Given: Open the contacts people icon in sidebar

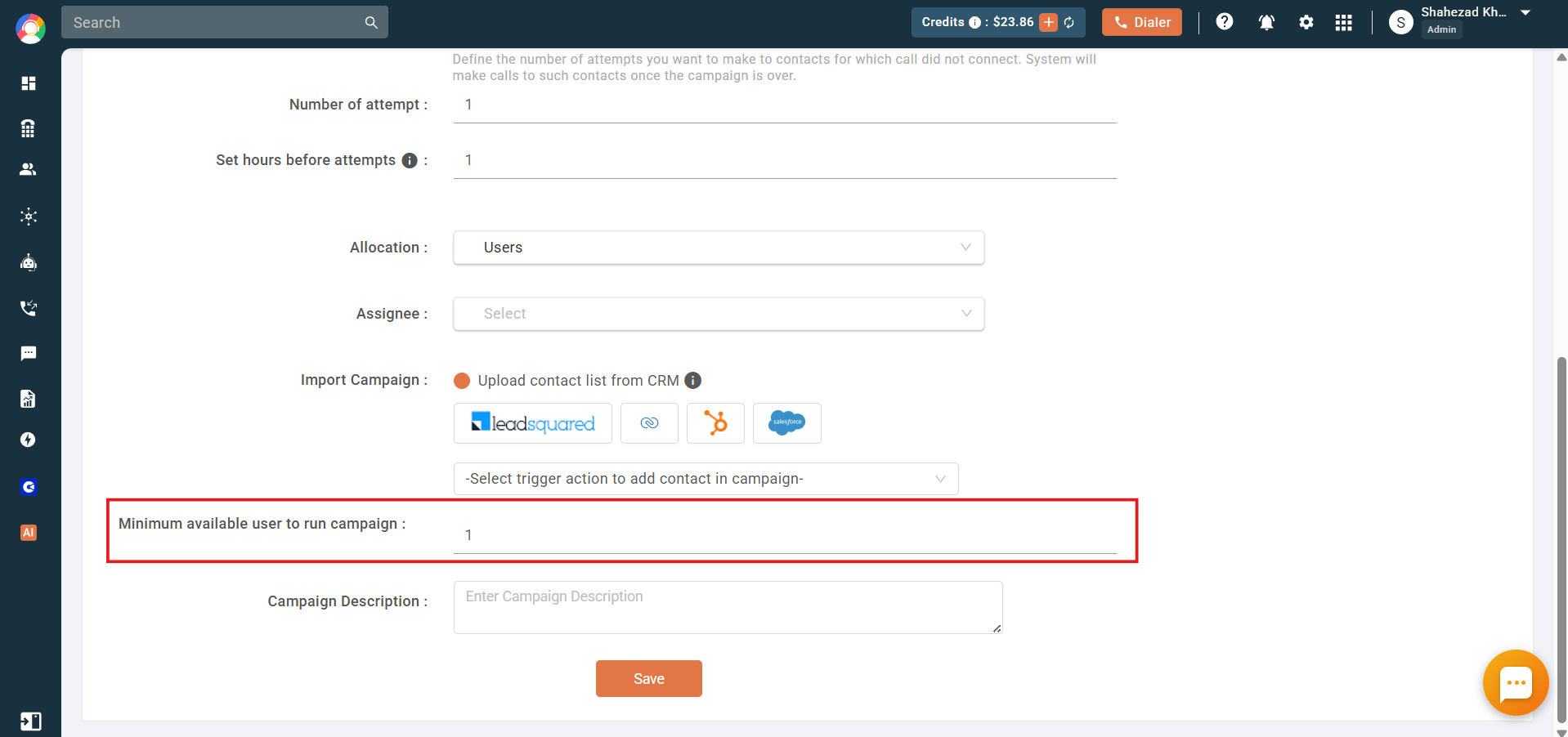Looking at the screenshot, I should [x=29, y=169].
